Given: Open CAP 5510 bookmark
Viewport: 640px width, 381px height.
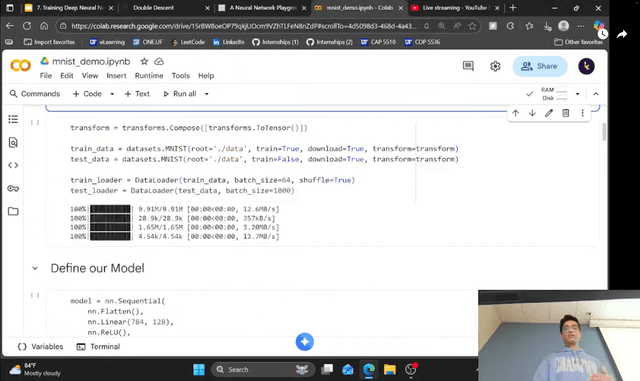Looking at the screenshot, I should 378,42.
